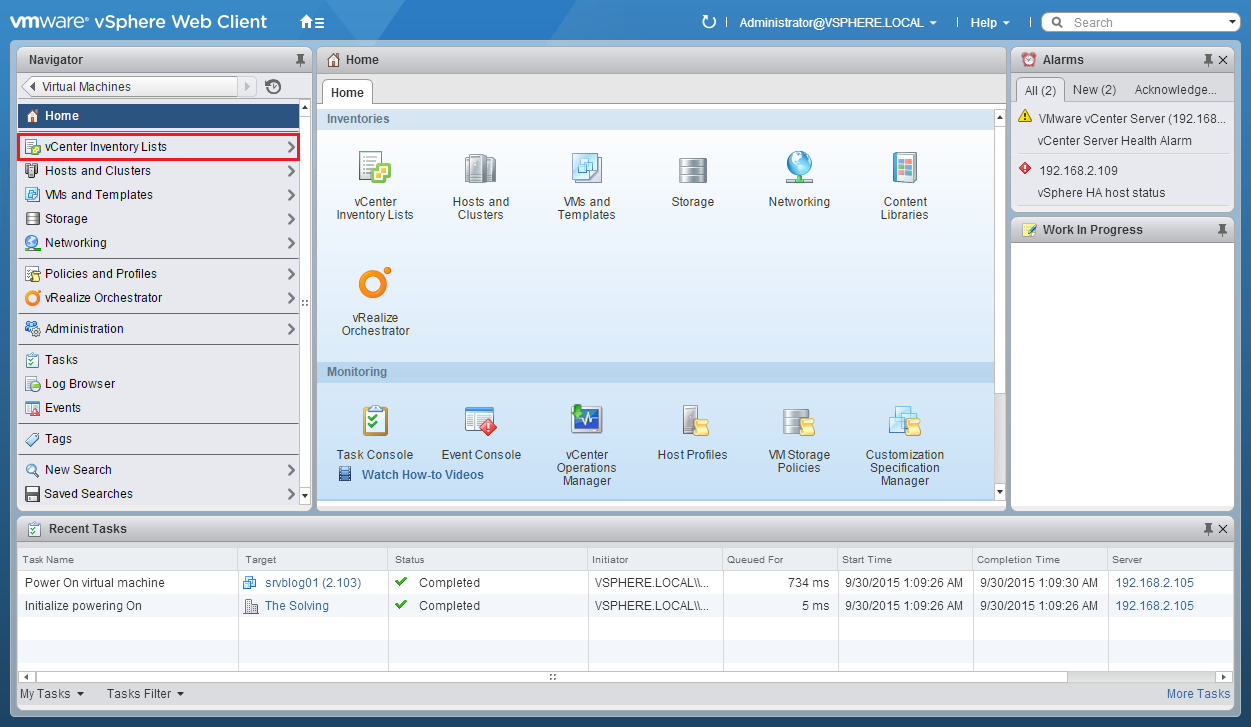Open the srvblog01 (2.103) target link

[x=312, y=583]
